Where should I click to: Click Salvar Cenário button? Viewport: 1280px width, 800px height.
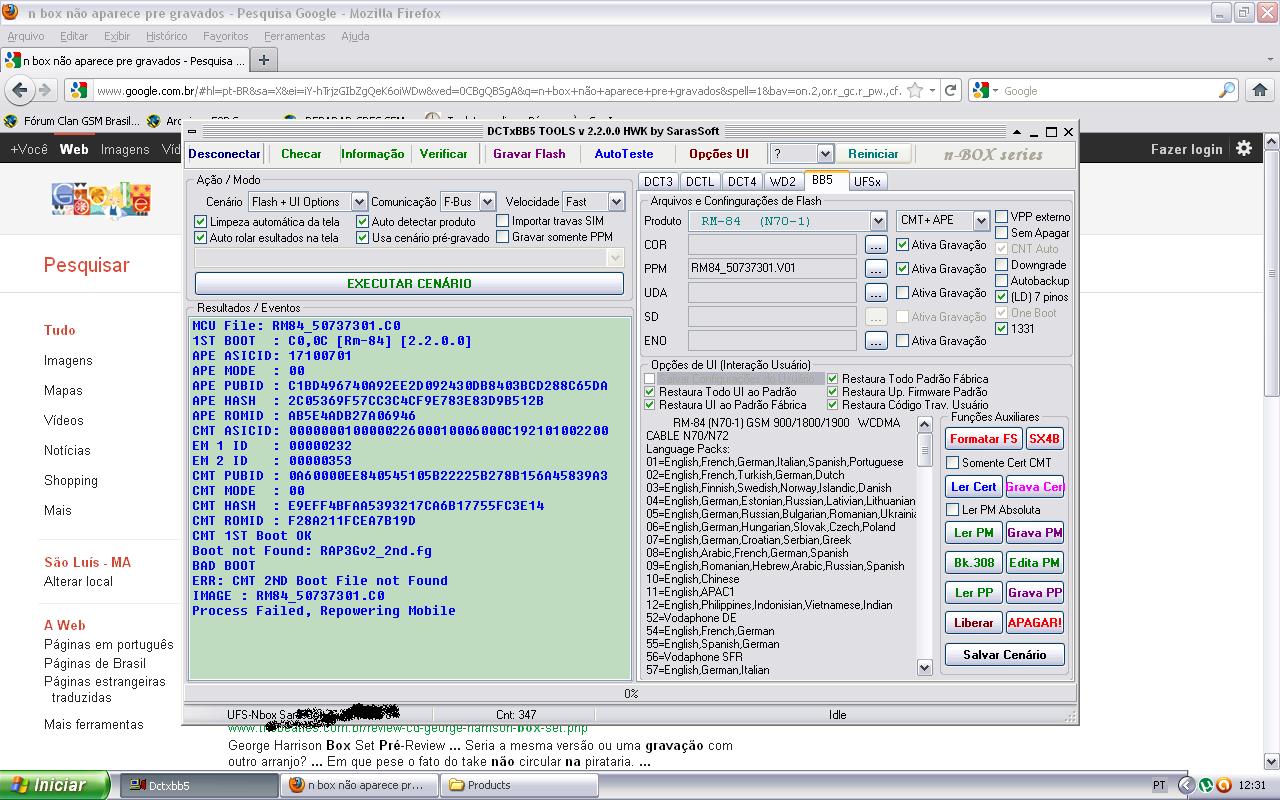click(1004, 655)
